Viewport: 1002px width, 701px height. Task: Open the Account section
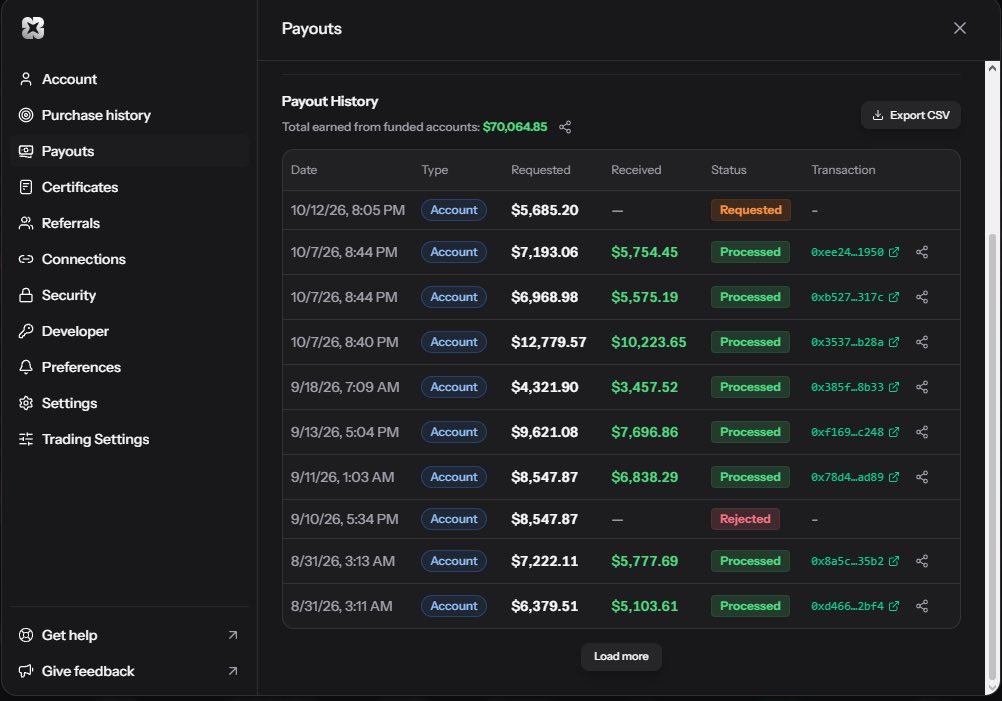130,79
